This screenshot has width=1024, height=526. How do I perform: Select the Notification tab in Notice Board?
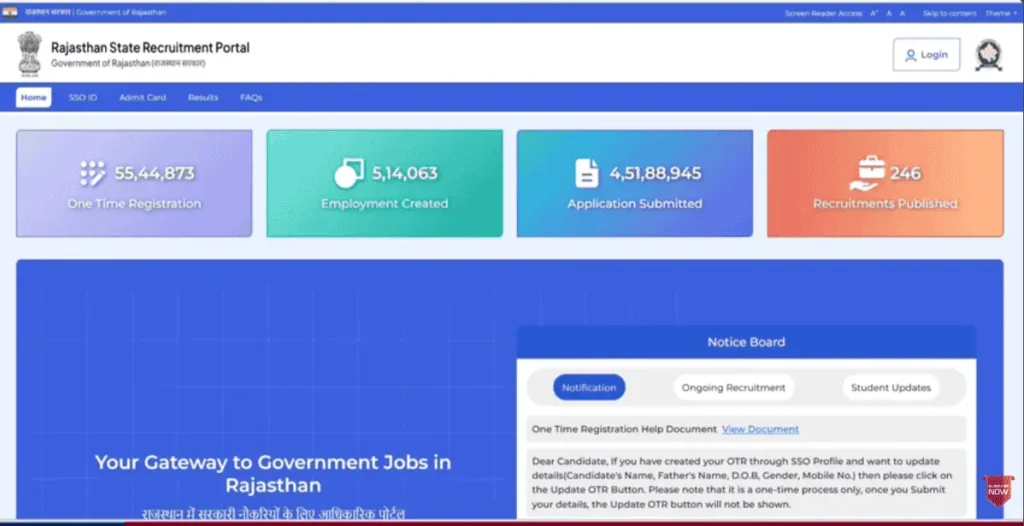coord(589,387)
